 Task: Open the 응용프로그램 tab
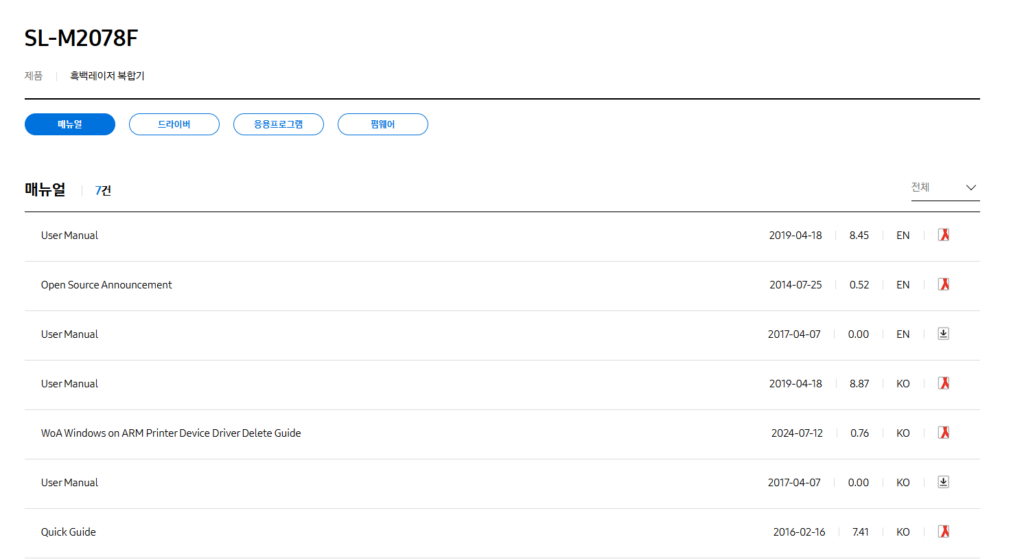click(278, 124)
